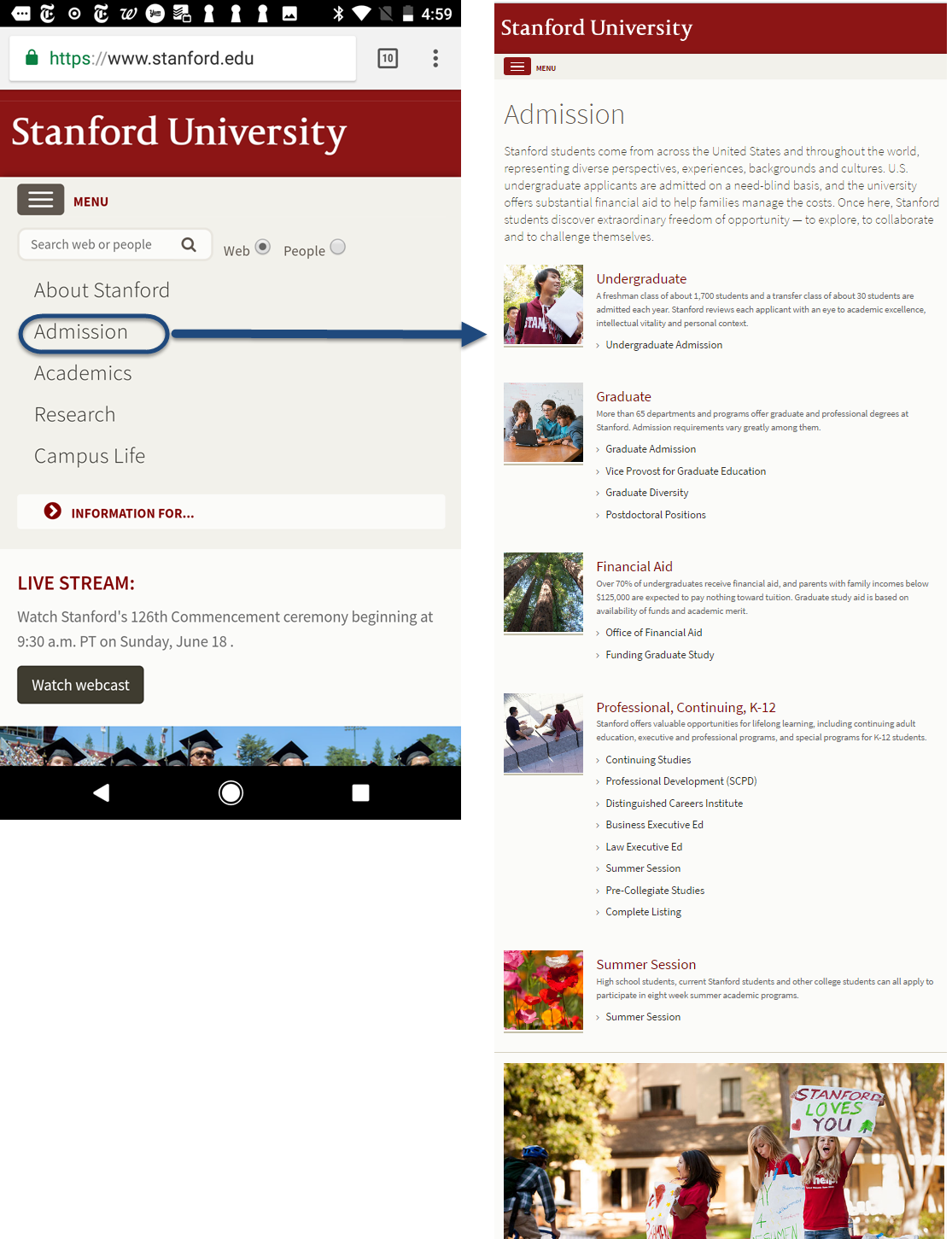952x1239 pixels.
Task: Click the Watch webcast button
Action: click(x=80, y=684)
